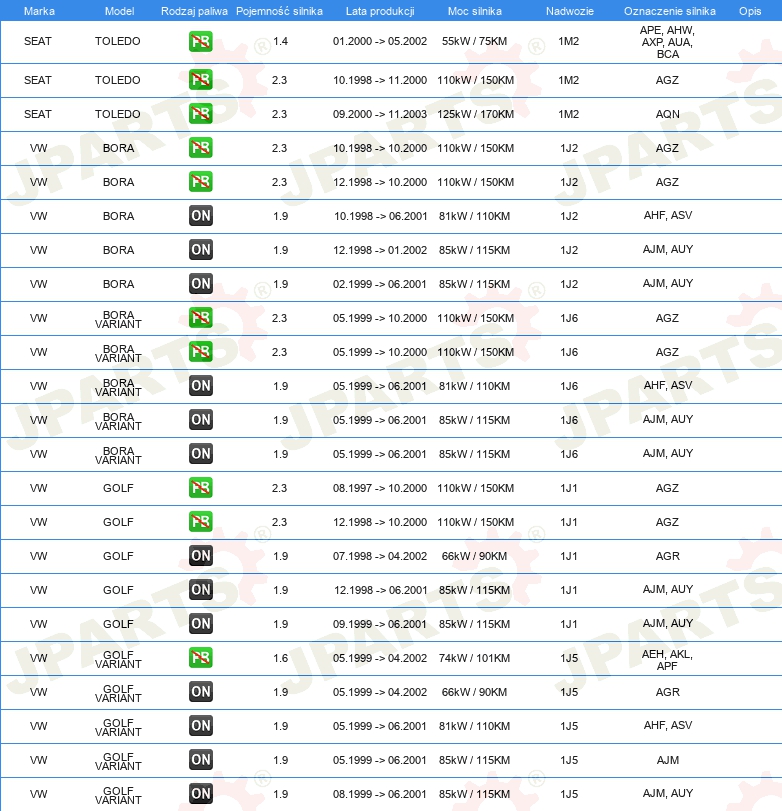Select date range '07.1998 -> 04.2002'
The width and height of the screenshot is (782, 811).
pos(380,556)
